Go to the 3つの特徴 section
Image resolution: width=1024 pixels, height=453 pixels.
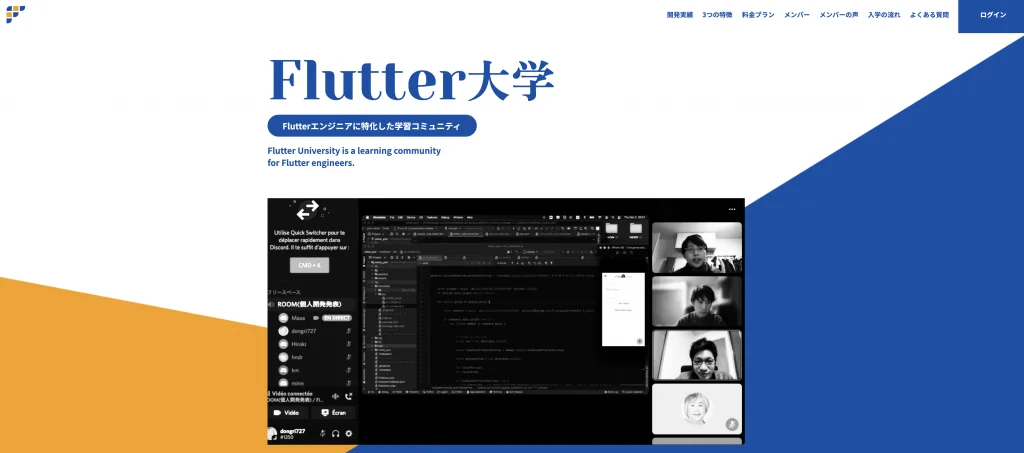717,15
